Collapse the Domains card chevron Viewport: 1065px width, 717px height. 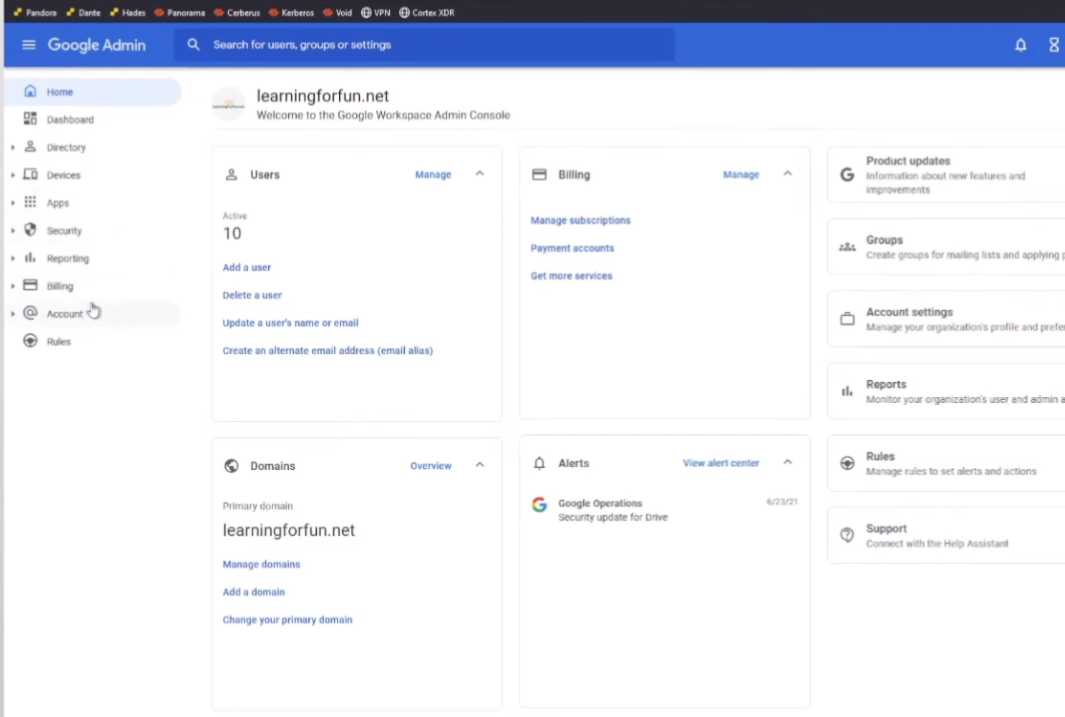[x=480, y=465]
